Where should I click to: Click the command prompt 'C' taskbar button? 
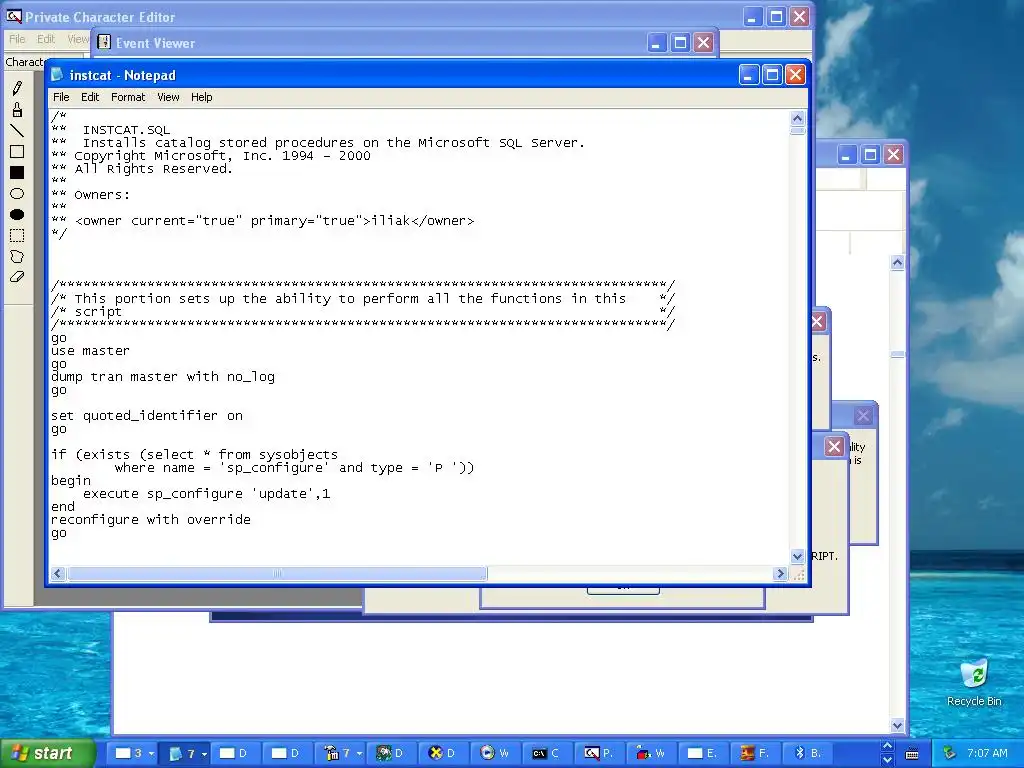coord(548,753)
